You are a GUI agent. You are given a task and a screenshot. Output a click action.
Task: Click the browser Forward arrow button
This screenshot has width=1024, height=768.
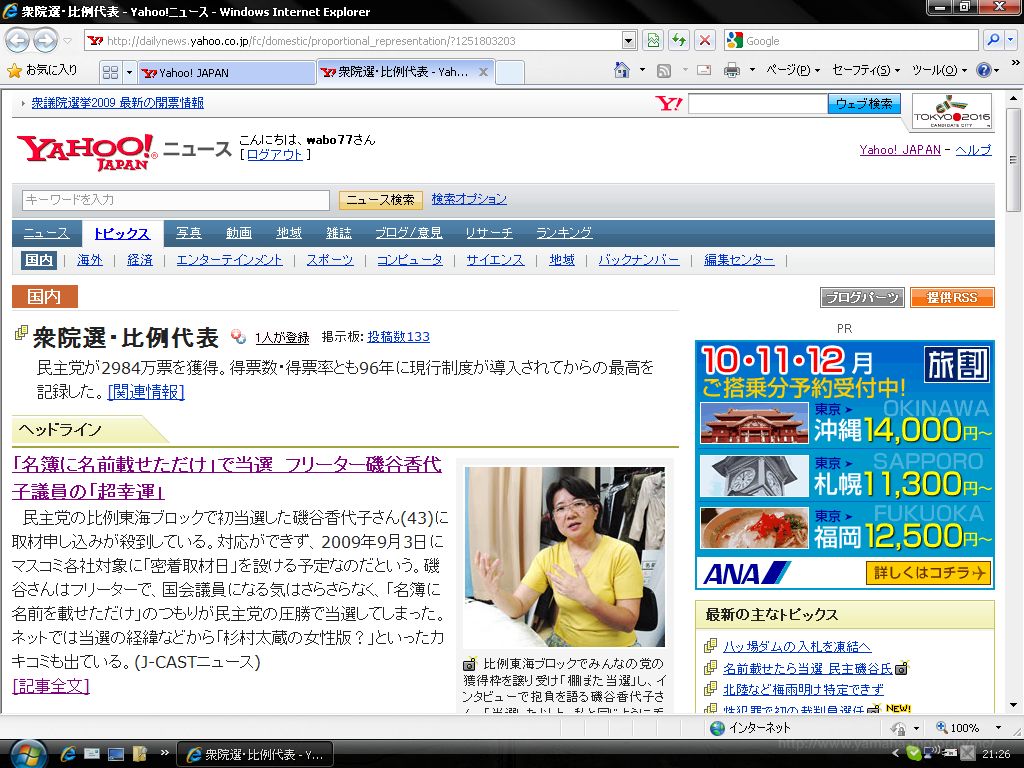tap(44, 40)
